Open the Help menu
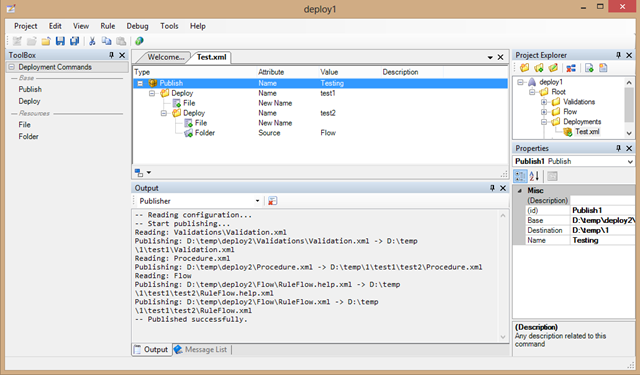The image size is (640, 375). point(198,26)
